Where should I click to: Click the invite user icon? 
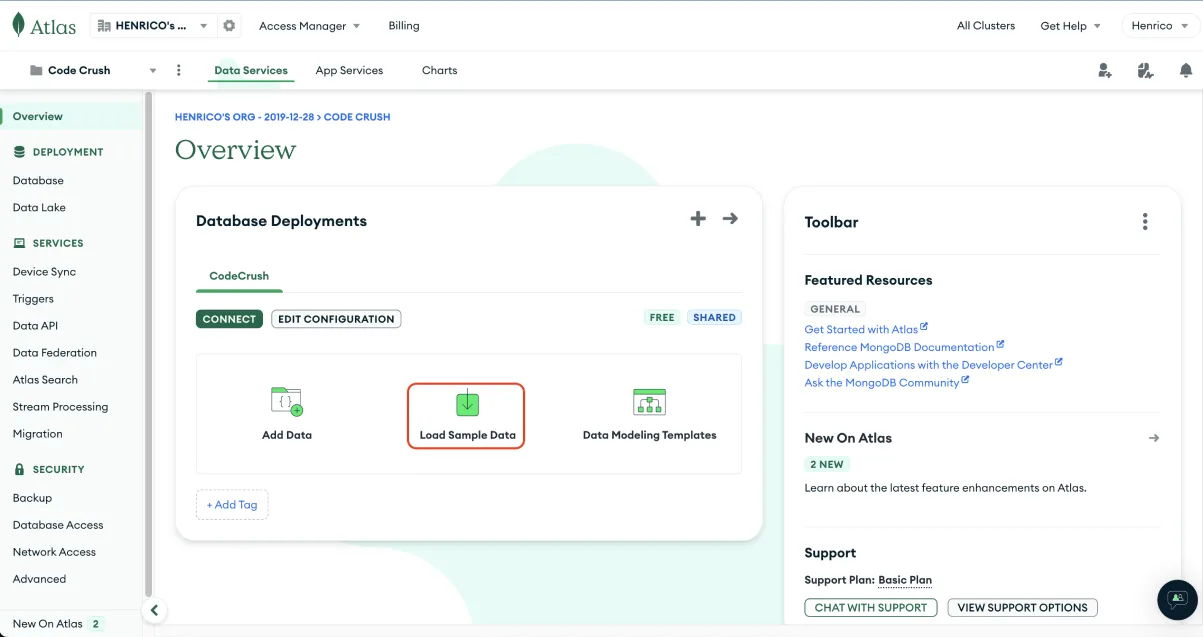coord(1104,70)
